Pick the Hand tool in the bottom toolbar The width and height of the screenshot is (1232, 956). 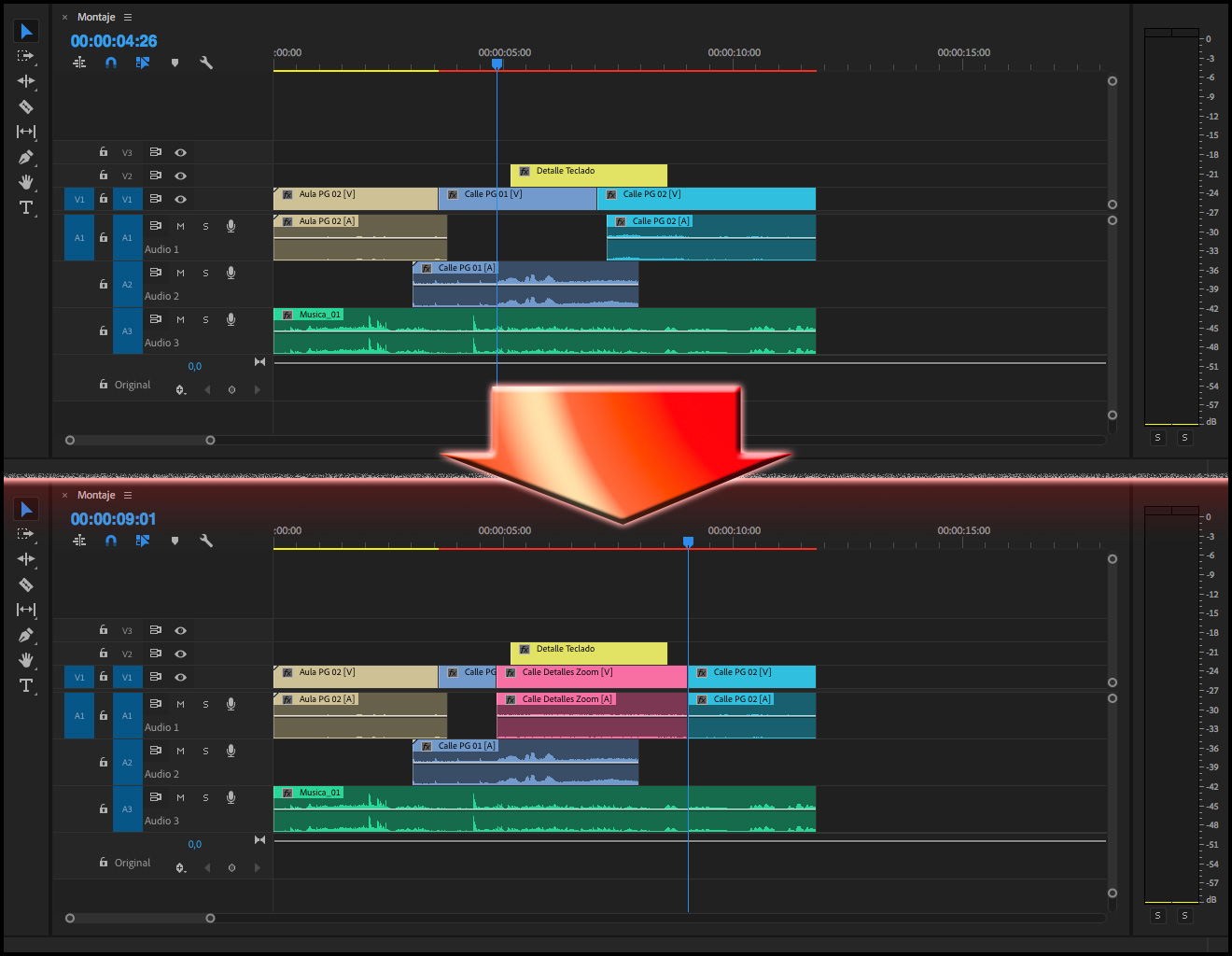26,660
